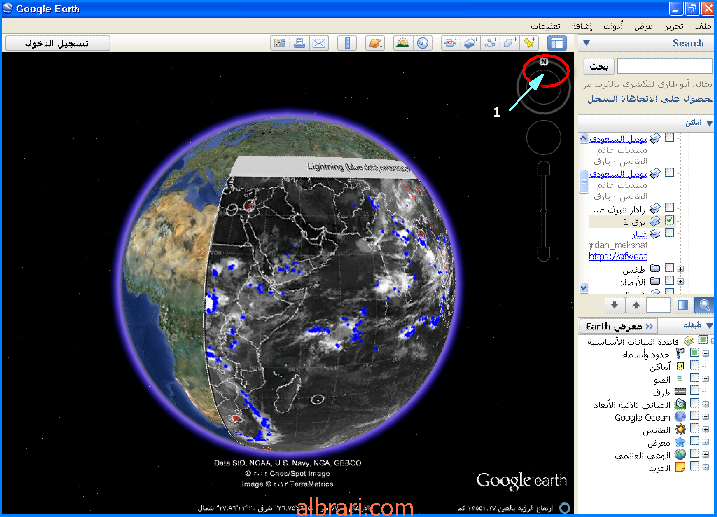Check the Gallery star layer checkbox
Image resolution: width=717 pixels, height=517 pixels.
pyautogui.click(x=695, y=442)
